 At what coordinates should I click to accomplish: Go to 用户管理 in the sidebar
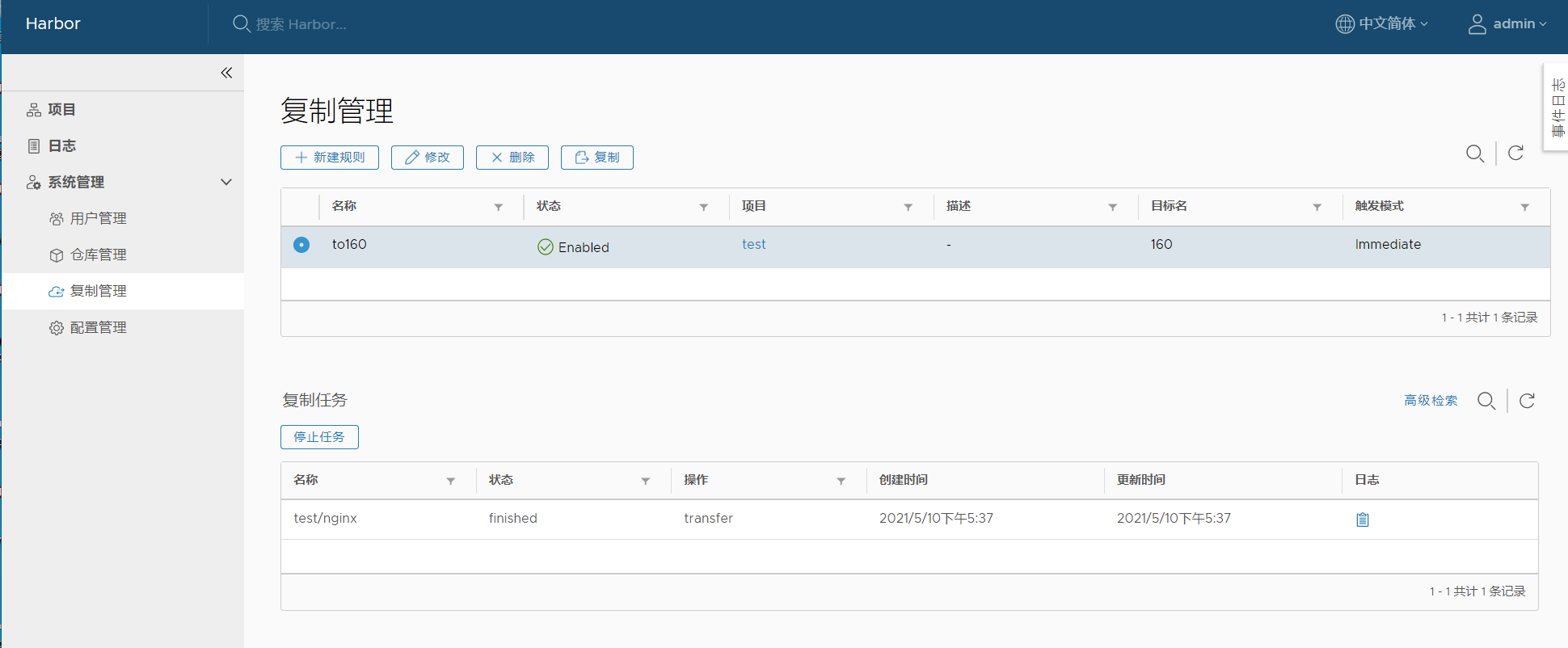(98, 219)
